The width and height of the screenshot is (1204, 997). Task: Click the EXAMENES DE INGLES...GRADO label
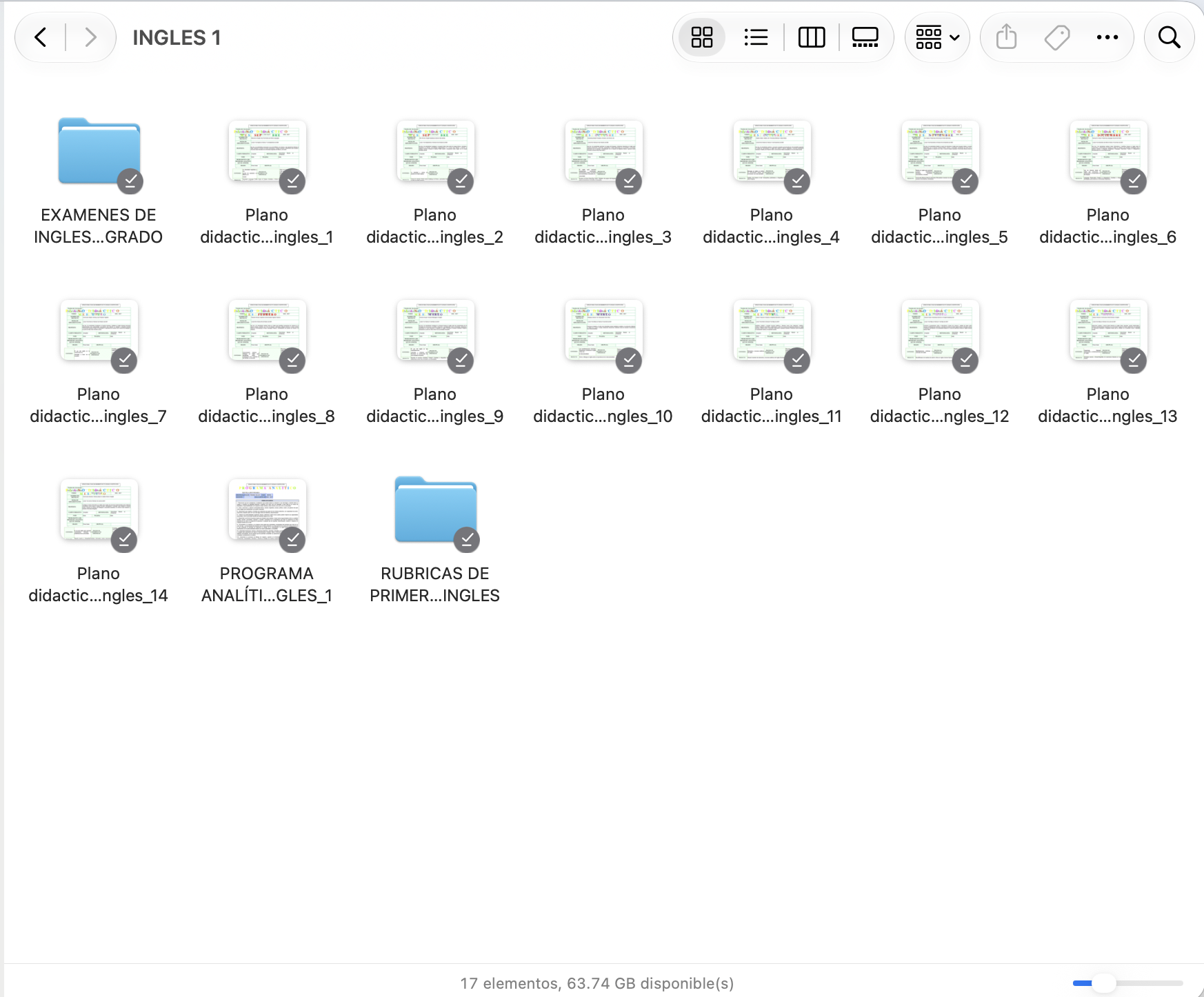[99, 226]
